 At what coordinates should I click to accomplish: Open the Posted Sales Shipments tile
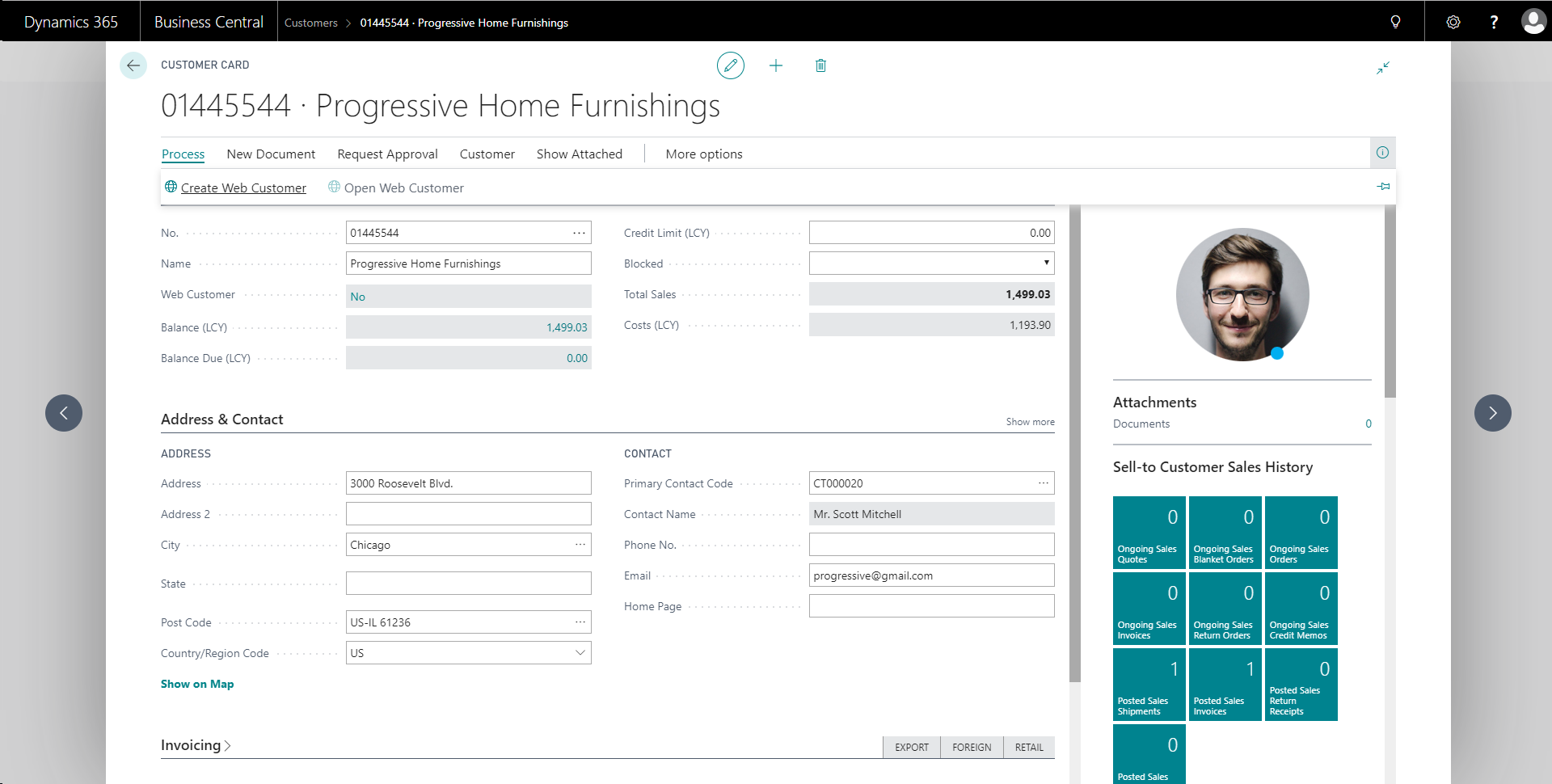[x=1149, y=685]
